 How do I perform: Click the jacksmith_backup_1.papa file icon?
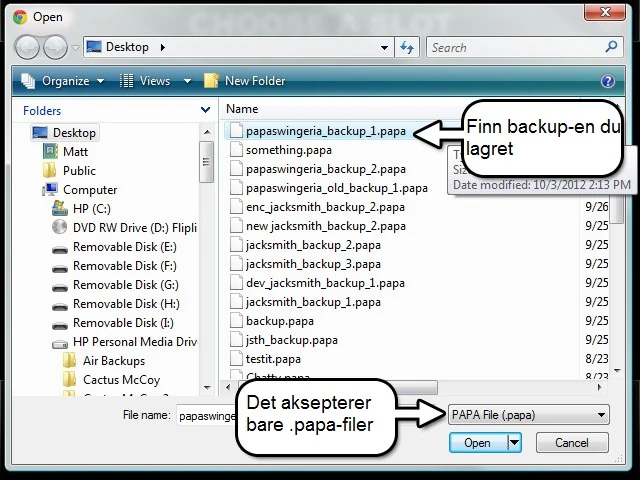pos(236,302)
